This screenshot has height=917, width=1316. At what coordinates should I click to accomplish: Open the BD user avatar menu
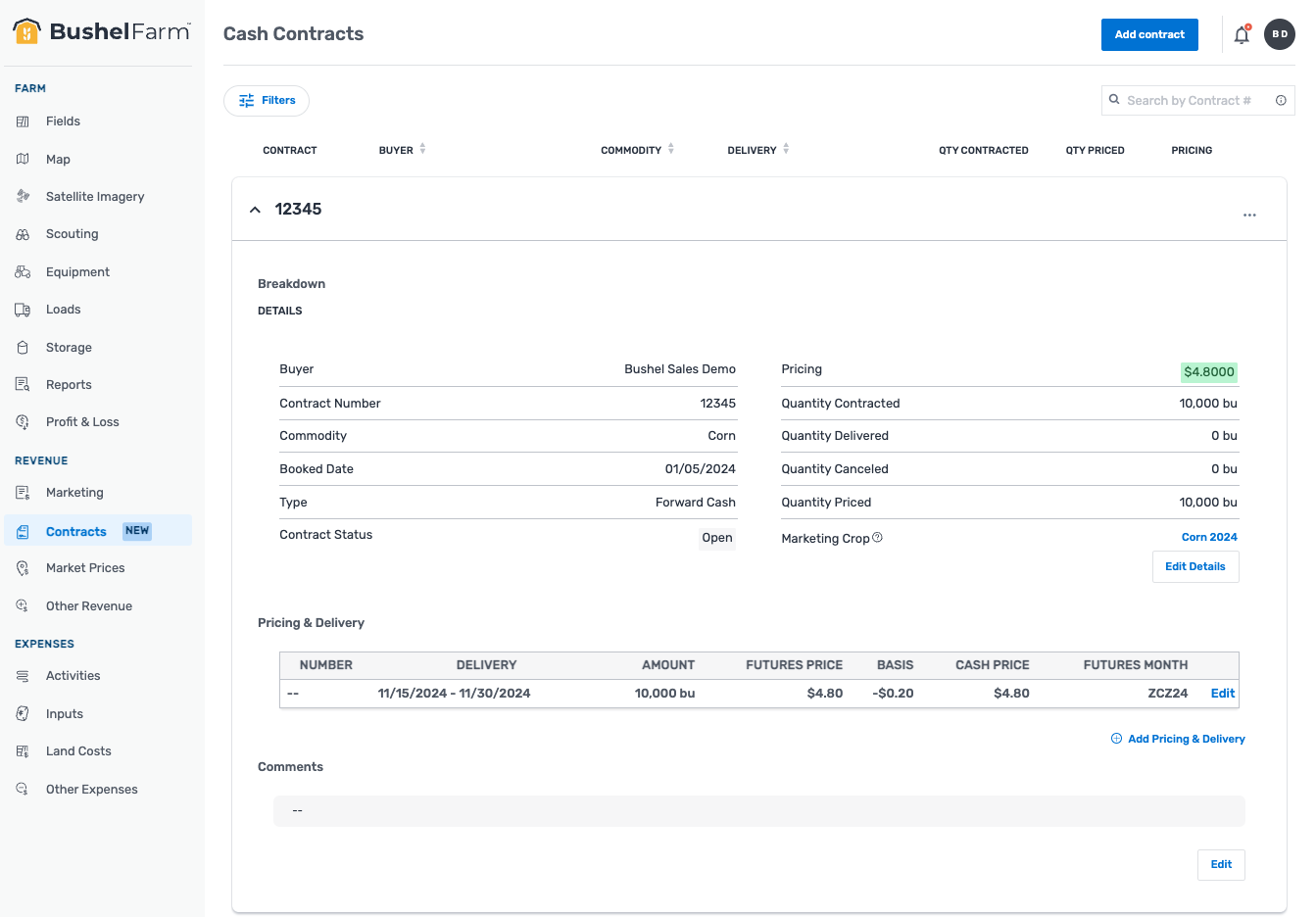click(x=1280, y=34)
